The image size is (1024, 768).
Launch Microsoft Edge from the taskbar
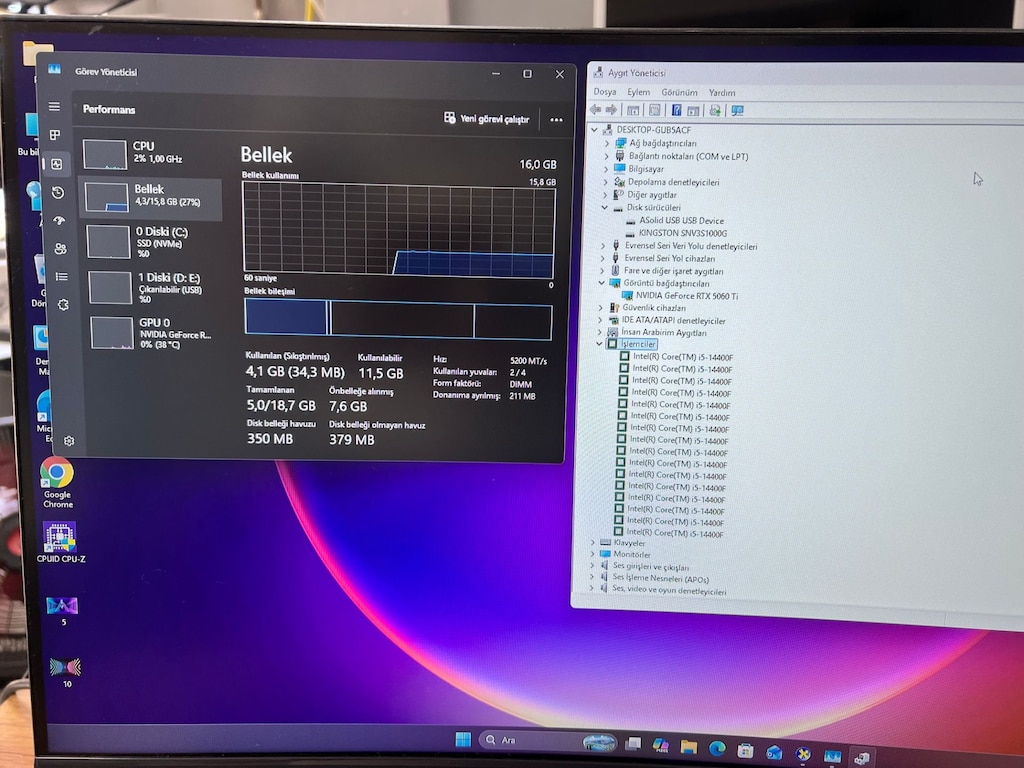pos(717,748)
